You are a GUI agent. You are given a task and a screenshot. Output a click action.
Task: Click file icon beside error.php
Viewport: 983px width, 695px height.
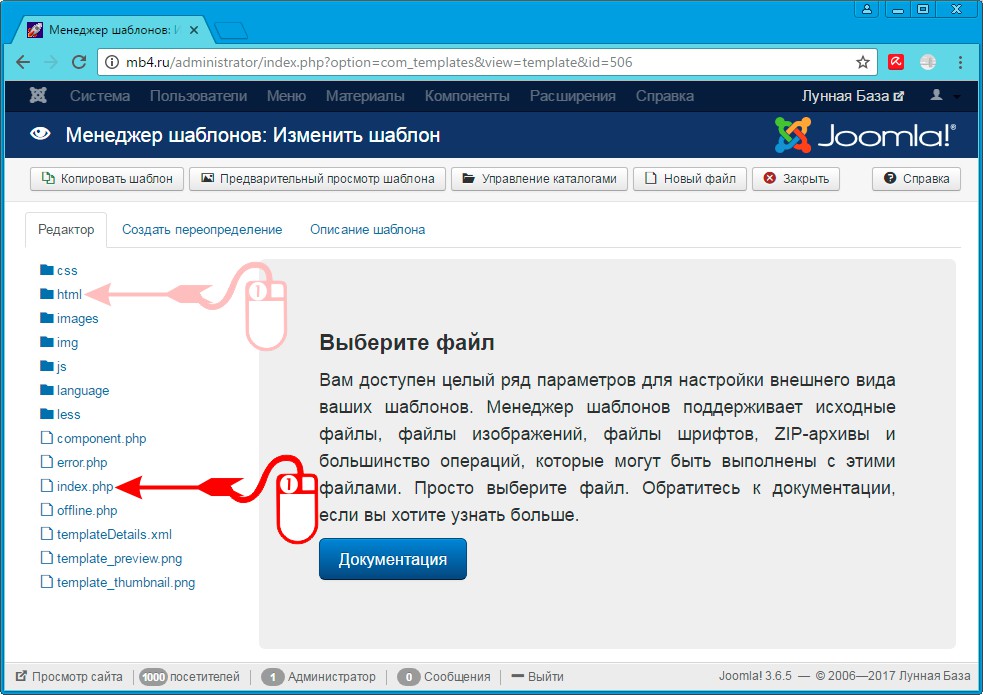coord(46,462)
